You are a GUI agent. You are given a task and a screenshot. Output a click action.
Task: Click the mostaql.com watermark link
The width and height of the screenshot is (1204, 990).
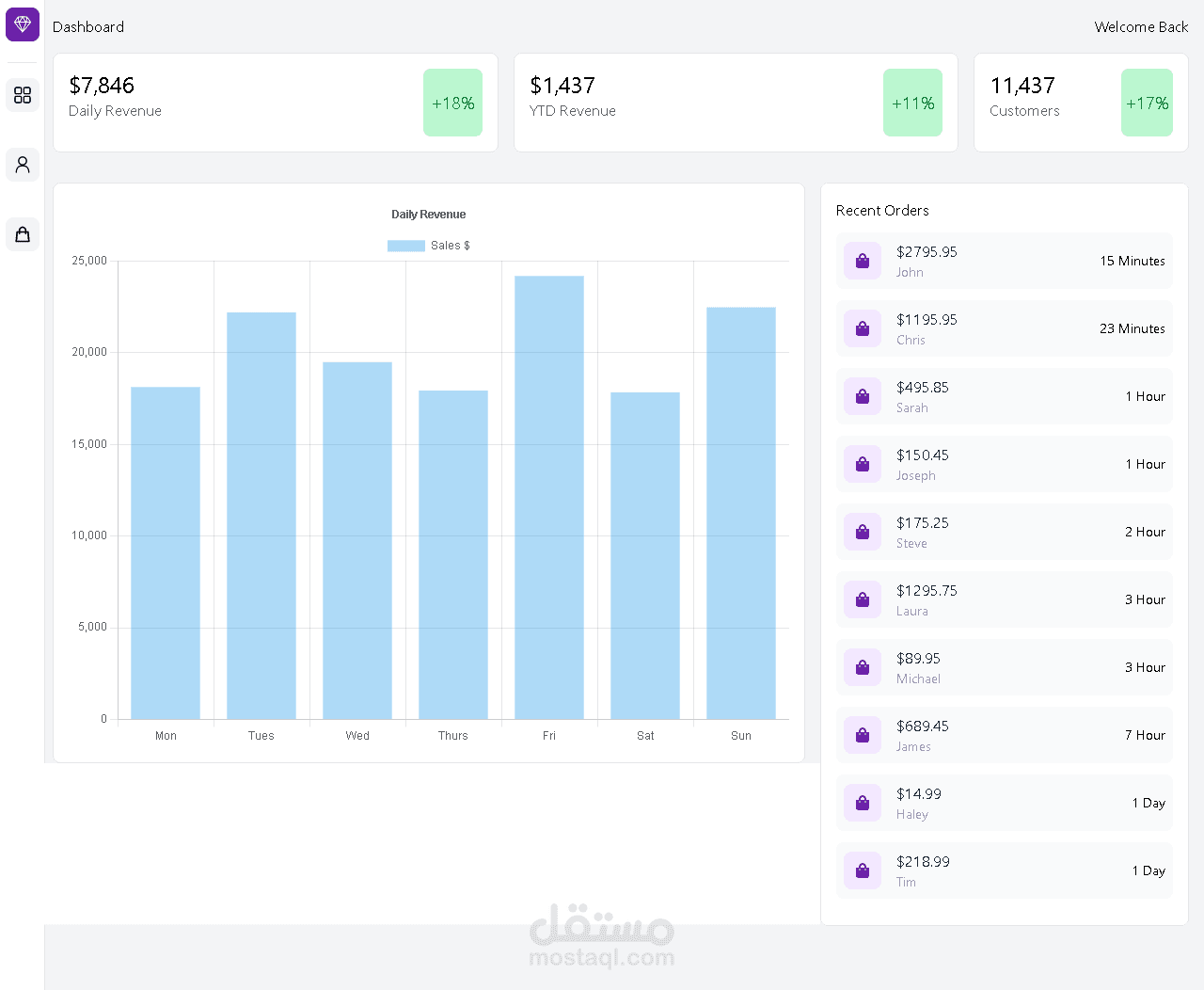click(601, 957)
